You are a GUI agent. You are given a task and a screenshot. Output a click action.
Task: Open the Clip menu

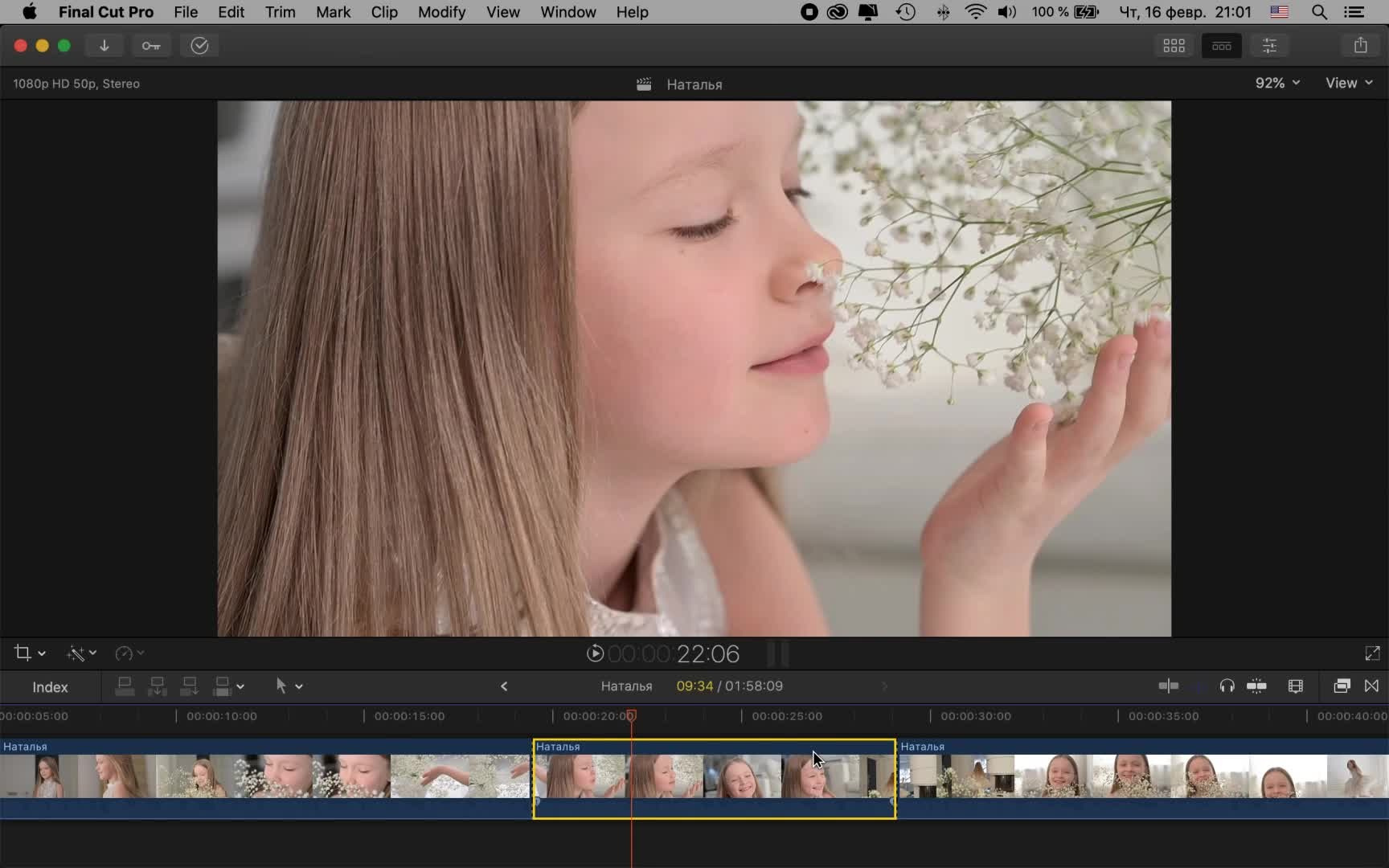pos(383,12)
